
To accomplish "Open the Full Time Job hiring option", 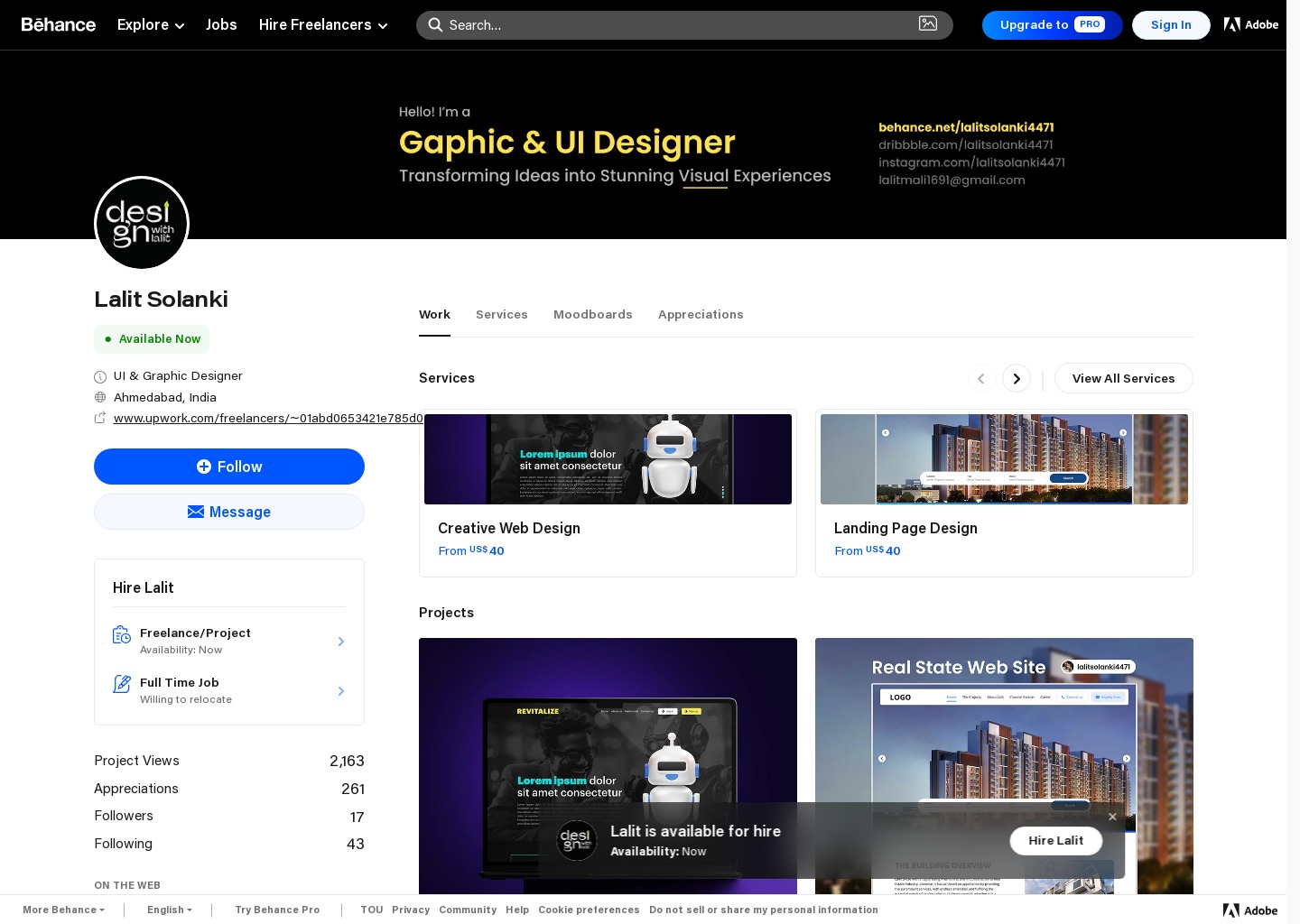I will 229,690.
